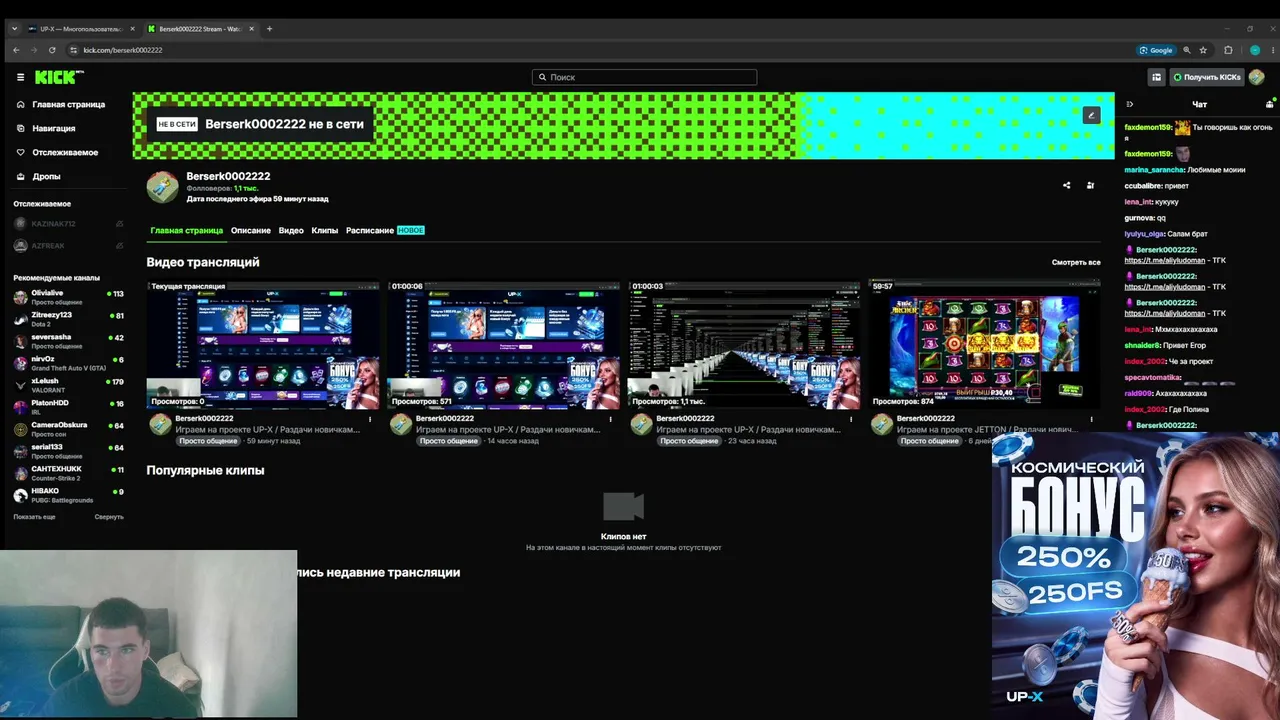
Task: Open options menu for 23 часа назад video
Action: coord(851,419)
